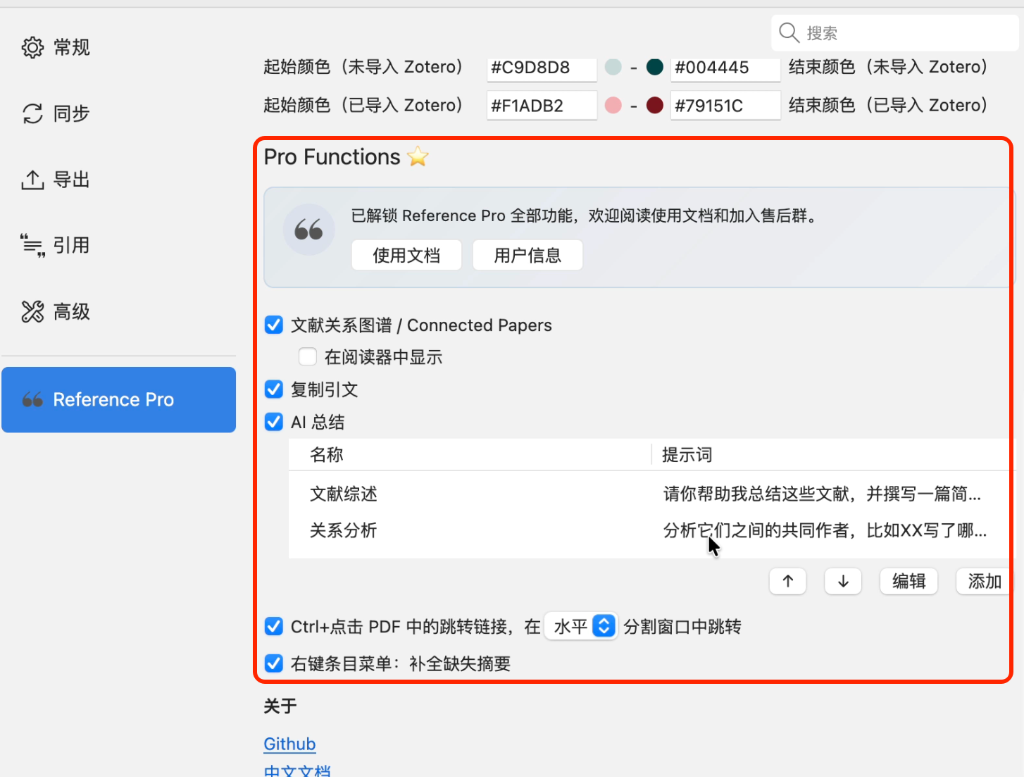Image resolution: width=1024 pixels, height=777 pixels.
Task: Click the 编辑 button
Action: [908, 581]
